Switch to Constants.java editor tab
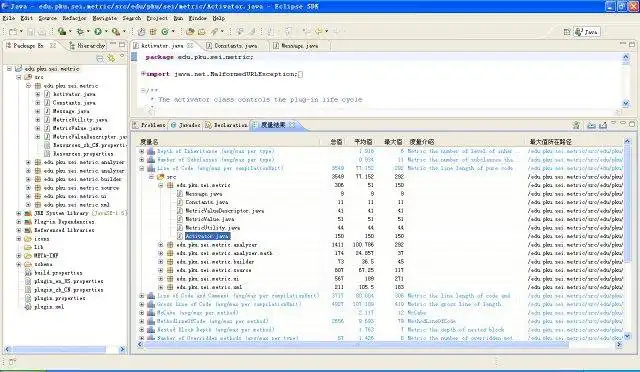The height and width of the screenshot is (372, 640). pyautogui.click(x=236, y=46)
